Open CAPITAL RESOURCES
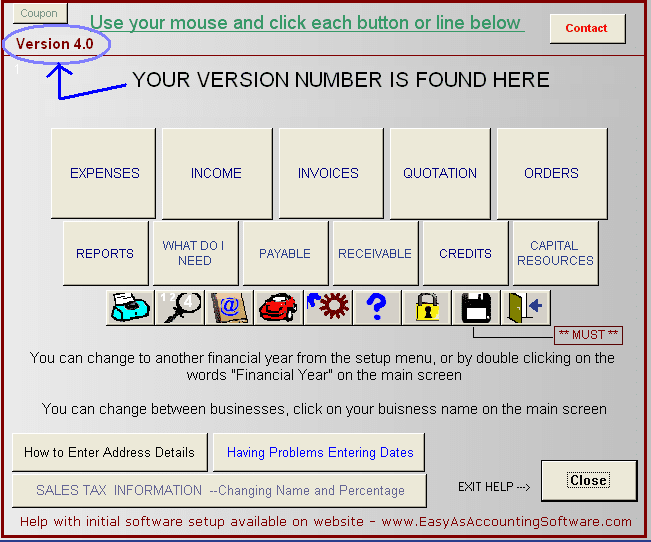This screenshot has height=542, width=651. click(x=555, y=253)
